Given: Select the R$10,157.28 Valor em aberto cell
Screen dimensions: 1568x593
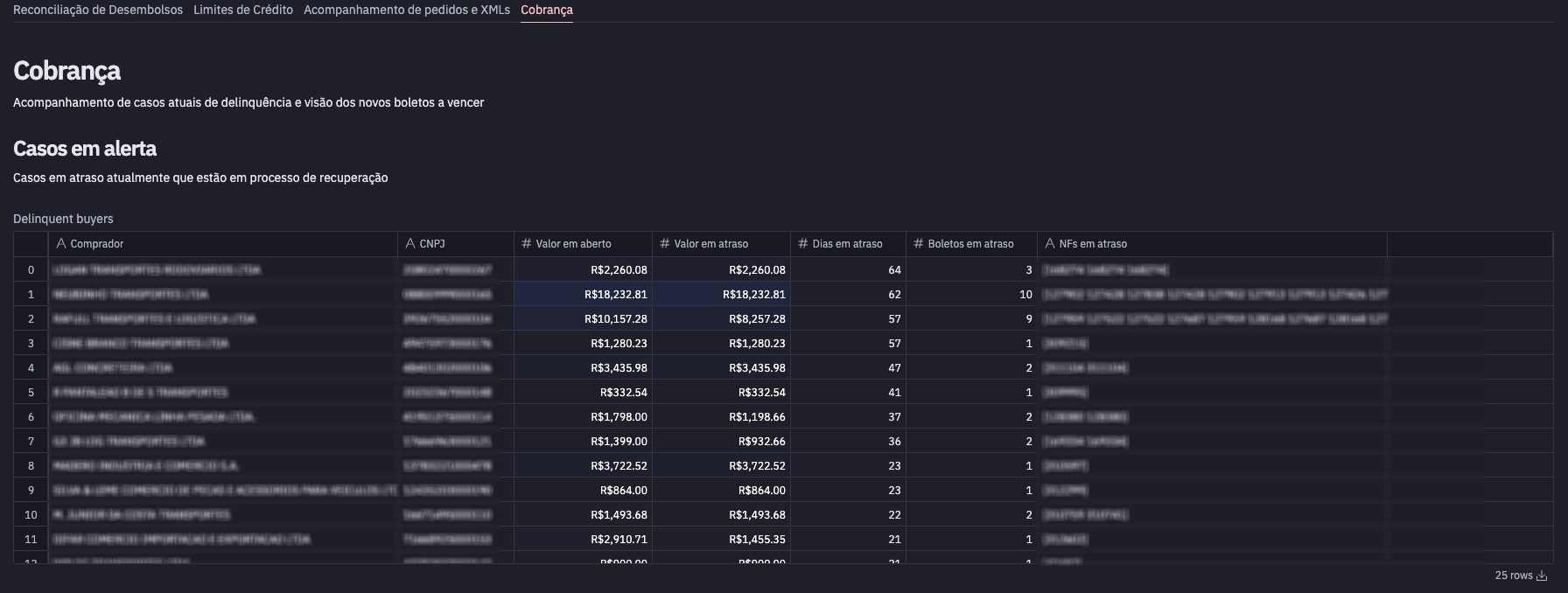Looking at the screenshot, I should click(583, 319).
